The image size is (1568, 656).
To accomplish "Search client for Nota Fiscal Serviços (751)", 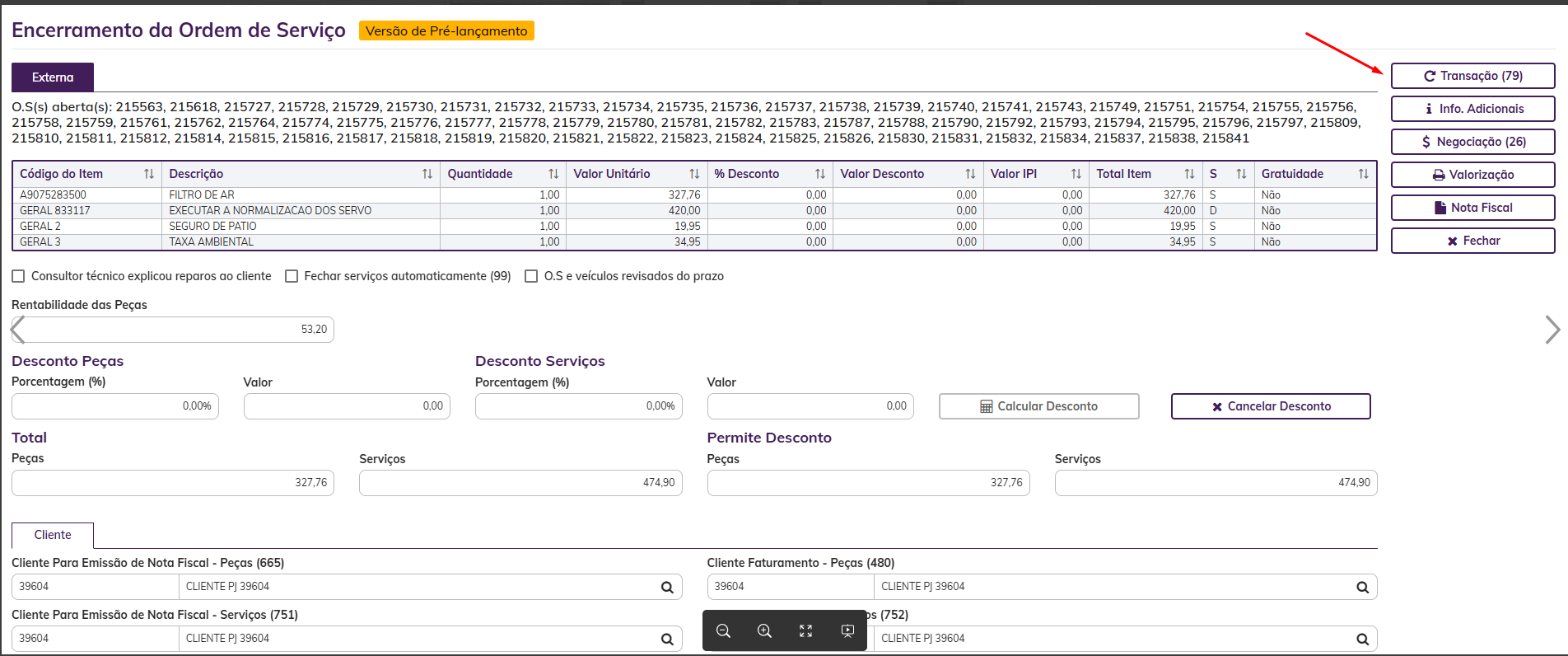I will (x=667, y=639).
